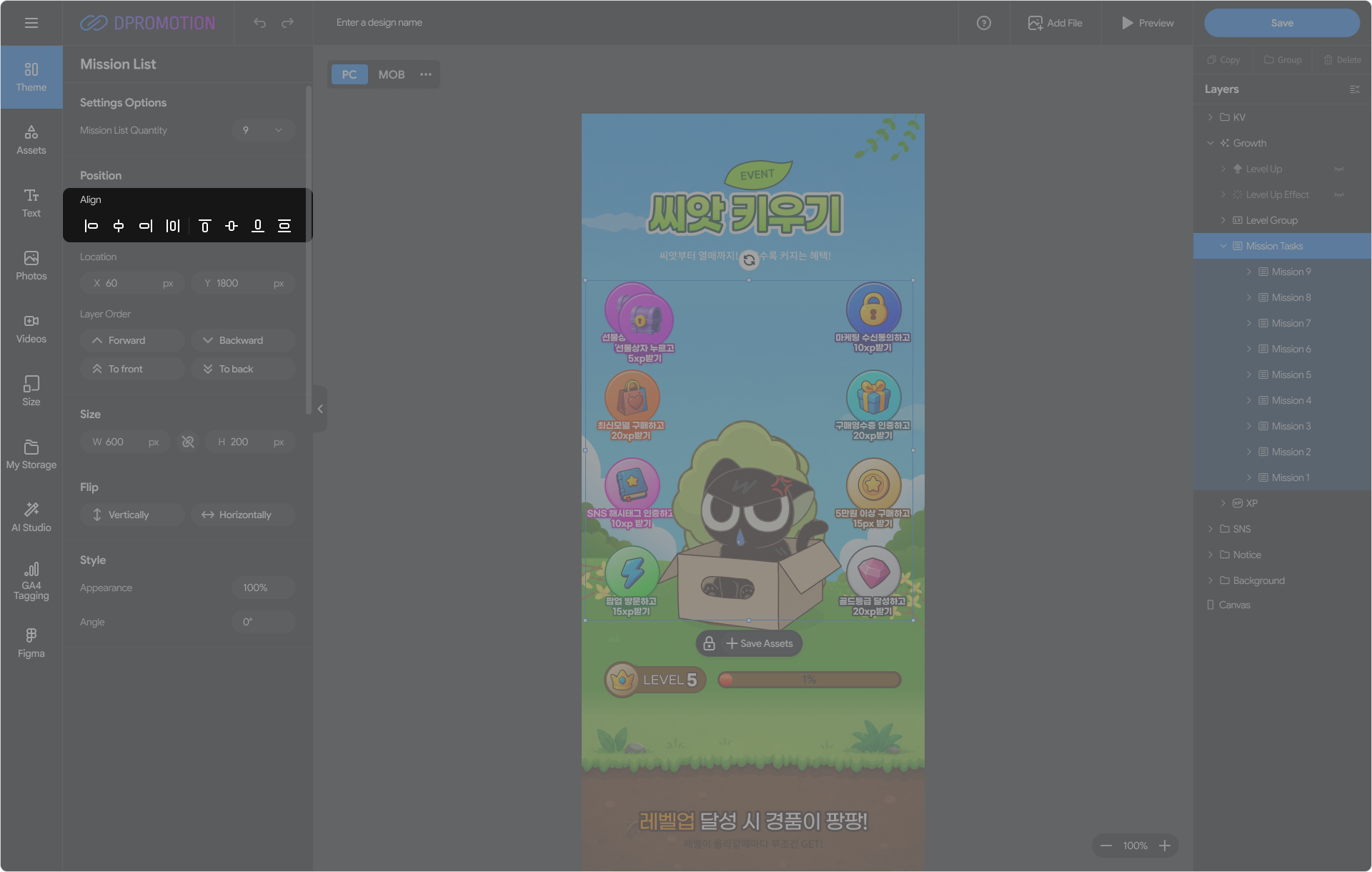
Task: Open the Assets sidebar panel
Action: tap(31, 140)
